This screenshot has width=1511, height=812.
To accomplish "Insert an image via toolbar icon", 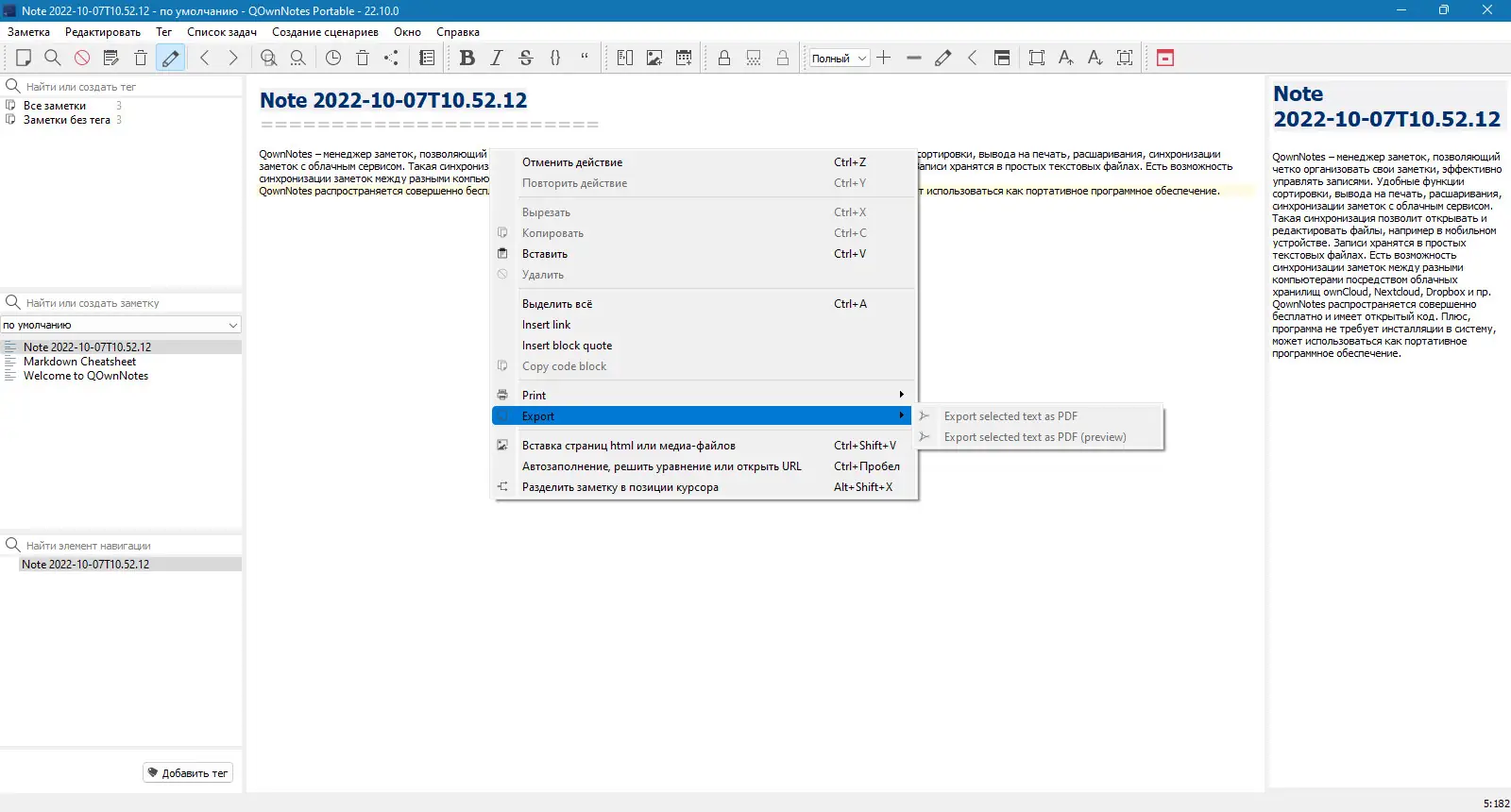I will pyautogui.click(x=654, y=58).
